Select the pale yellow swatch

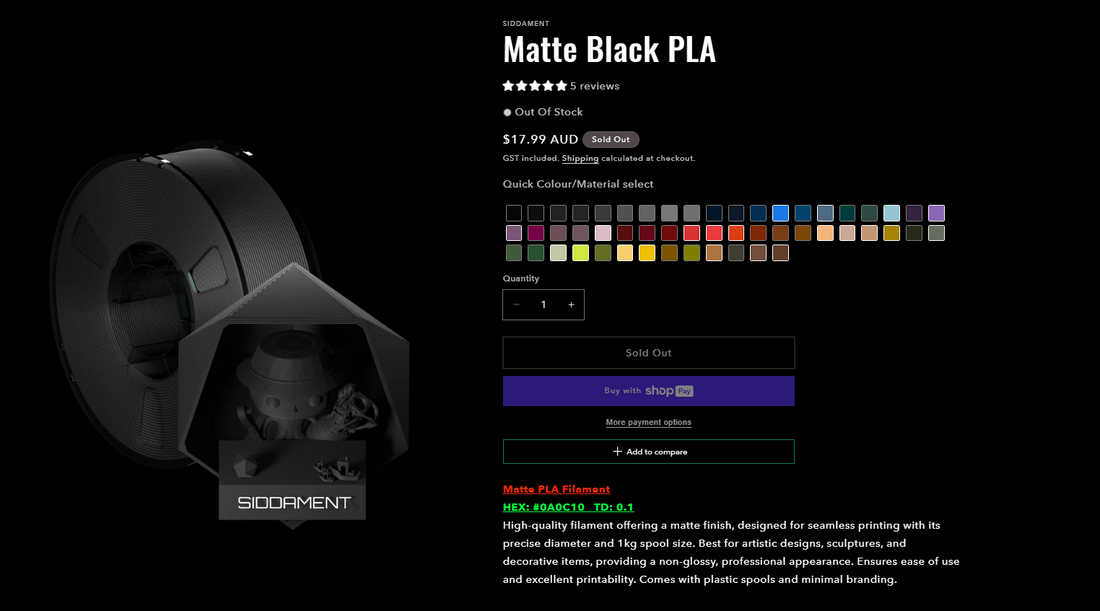click(x=624, y=253)
